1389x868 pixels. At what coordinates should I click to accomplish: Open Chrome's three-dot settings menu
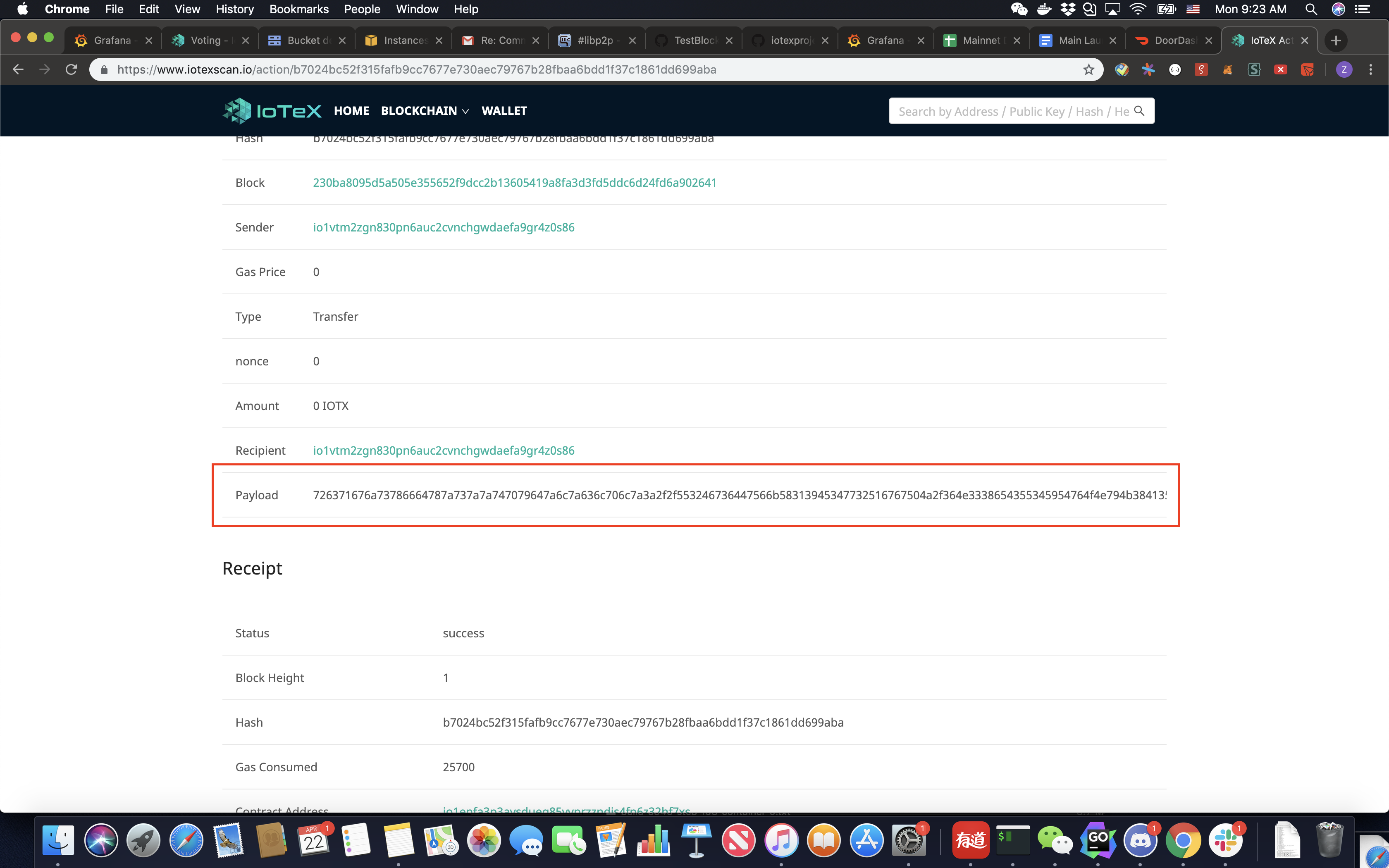point(1371,69)
